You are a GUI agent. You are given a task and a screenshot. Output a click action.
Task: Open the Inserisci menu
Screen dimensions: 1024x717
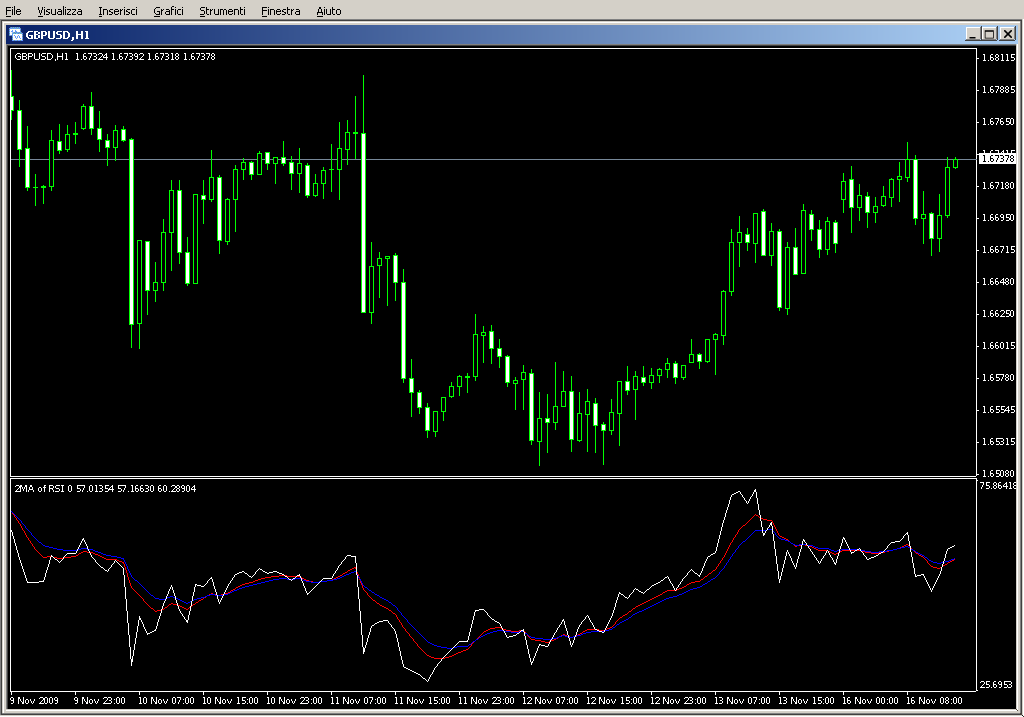[x=118, y=11]
